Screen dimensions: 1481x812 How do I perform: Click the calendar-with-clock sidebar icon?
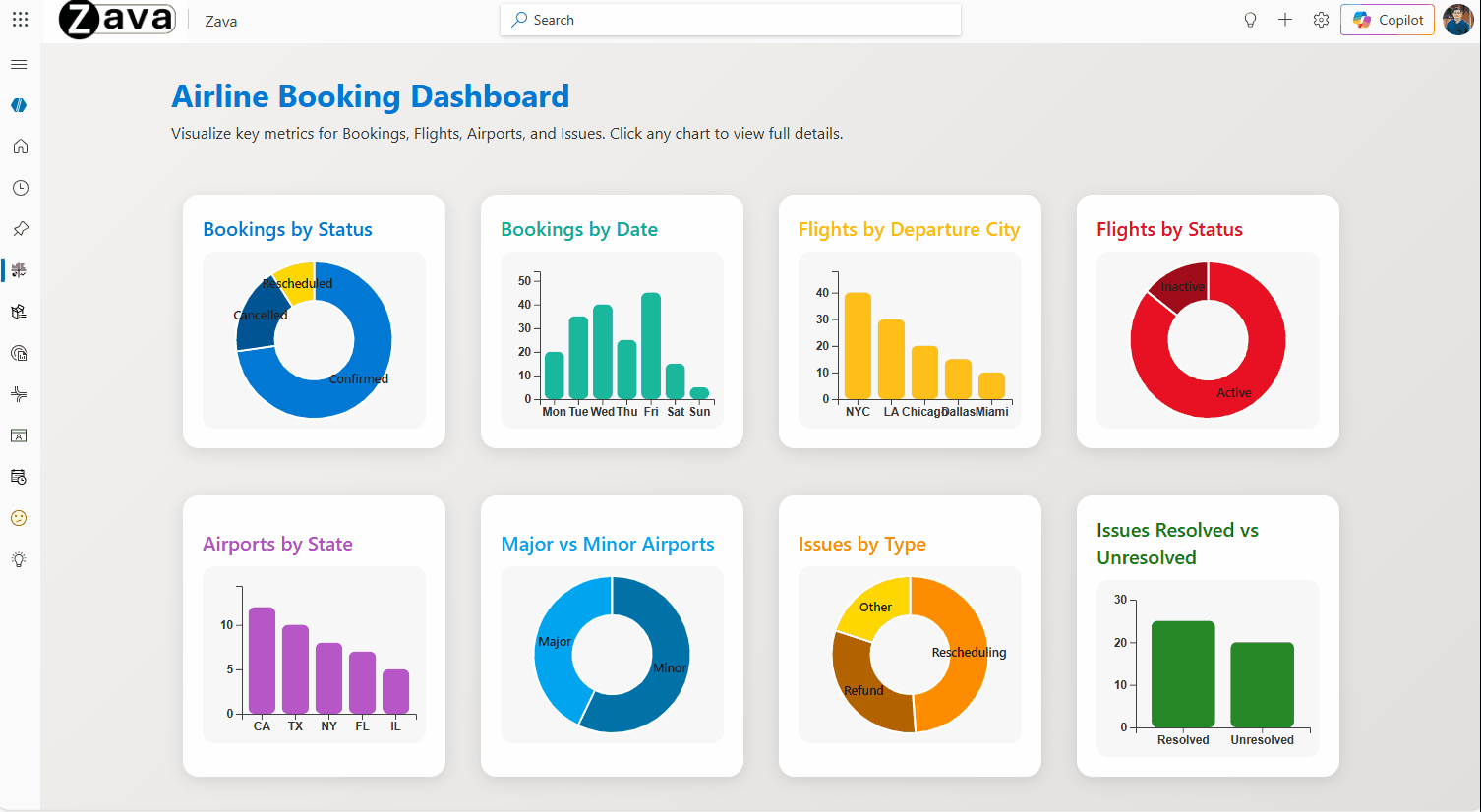tap(19, 477)
